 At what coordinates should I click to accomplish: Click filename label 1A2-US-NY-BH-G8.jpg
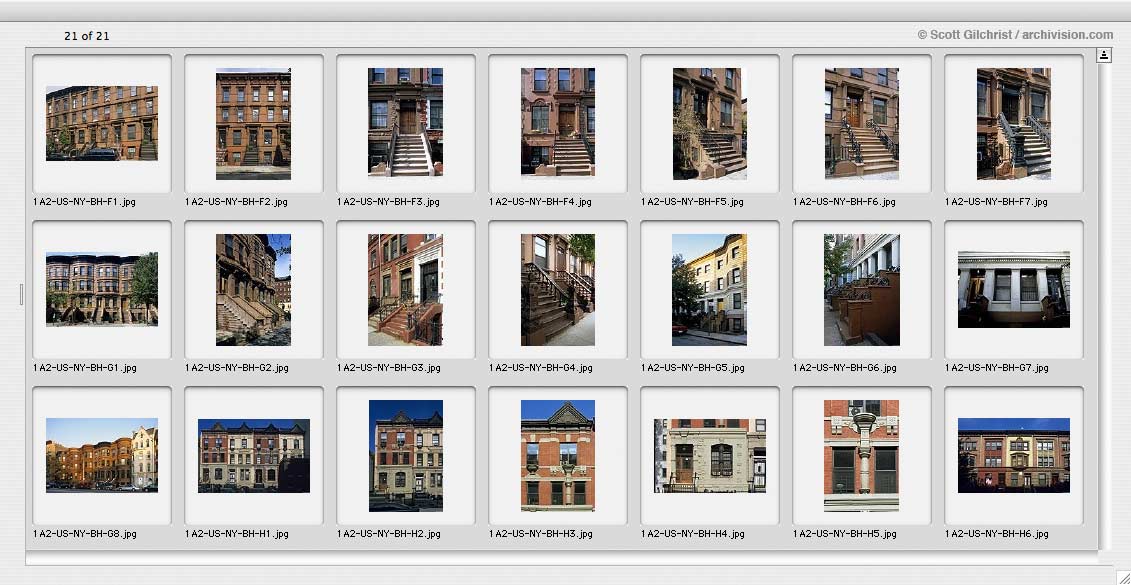(85, 534)
